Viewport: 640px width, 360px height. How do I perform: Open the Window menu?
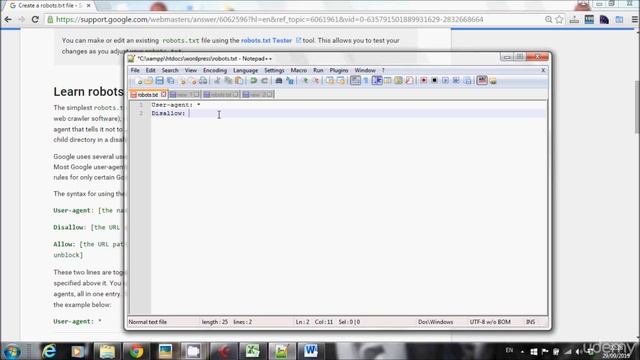click(x=364, y=70)
